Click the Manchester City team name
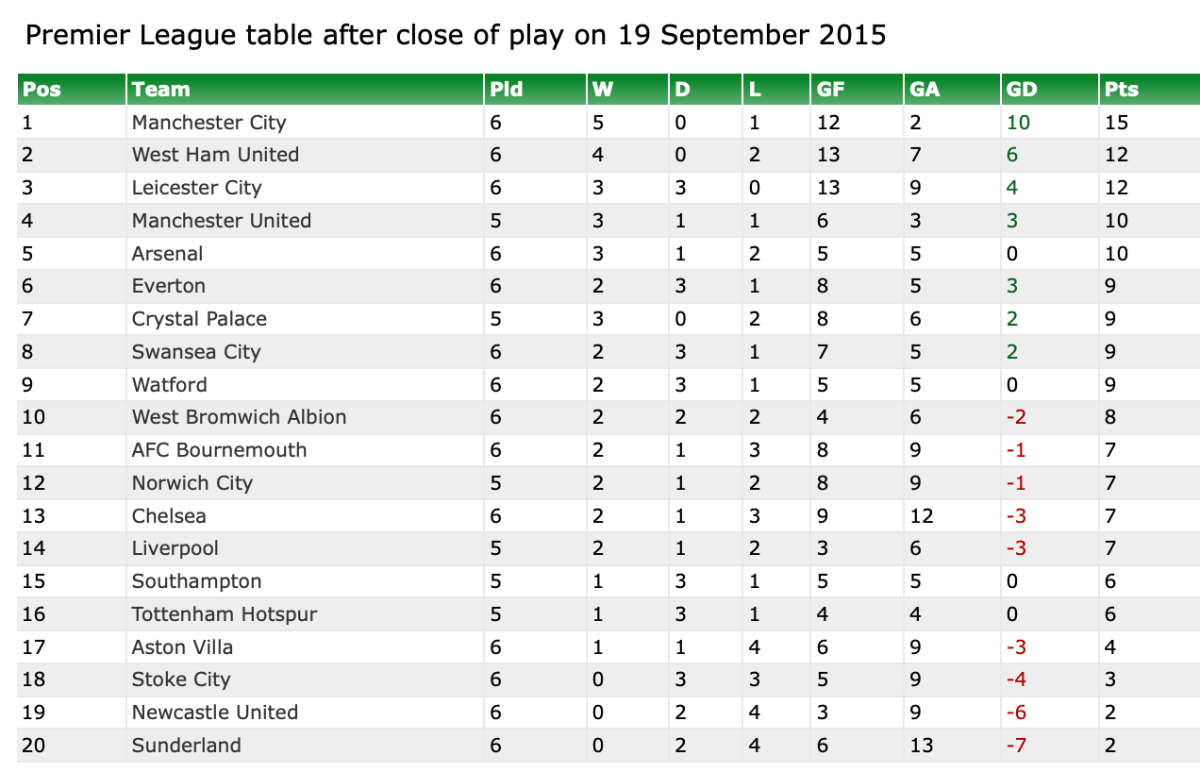 [209, 122]
